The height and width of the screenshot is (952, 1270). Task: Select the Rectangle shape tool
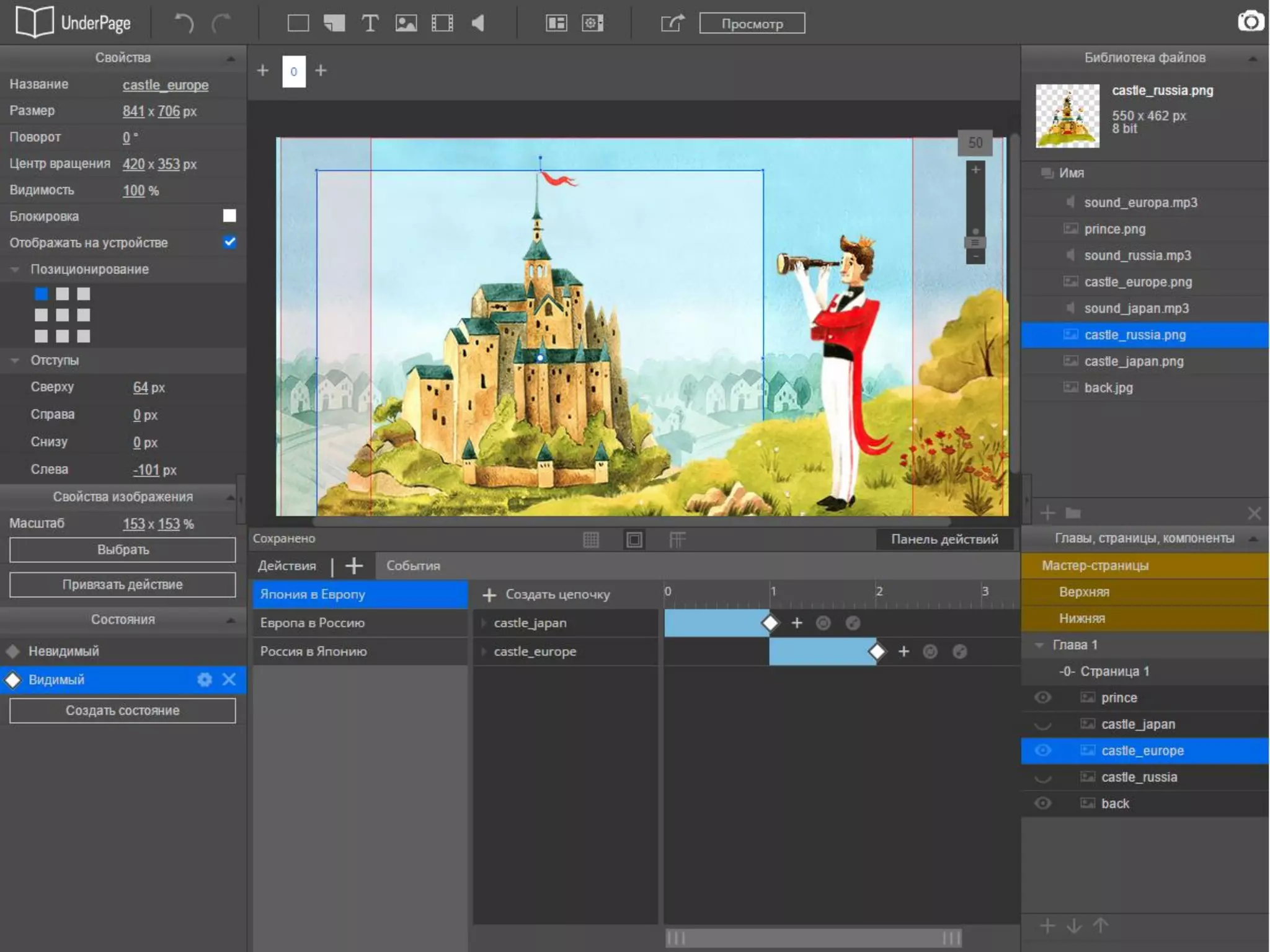[298, 24]
